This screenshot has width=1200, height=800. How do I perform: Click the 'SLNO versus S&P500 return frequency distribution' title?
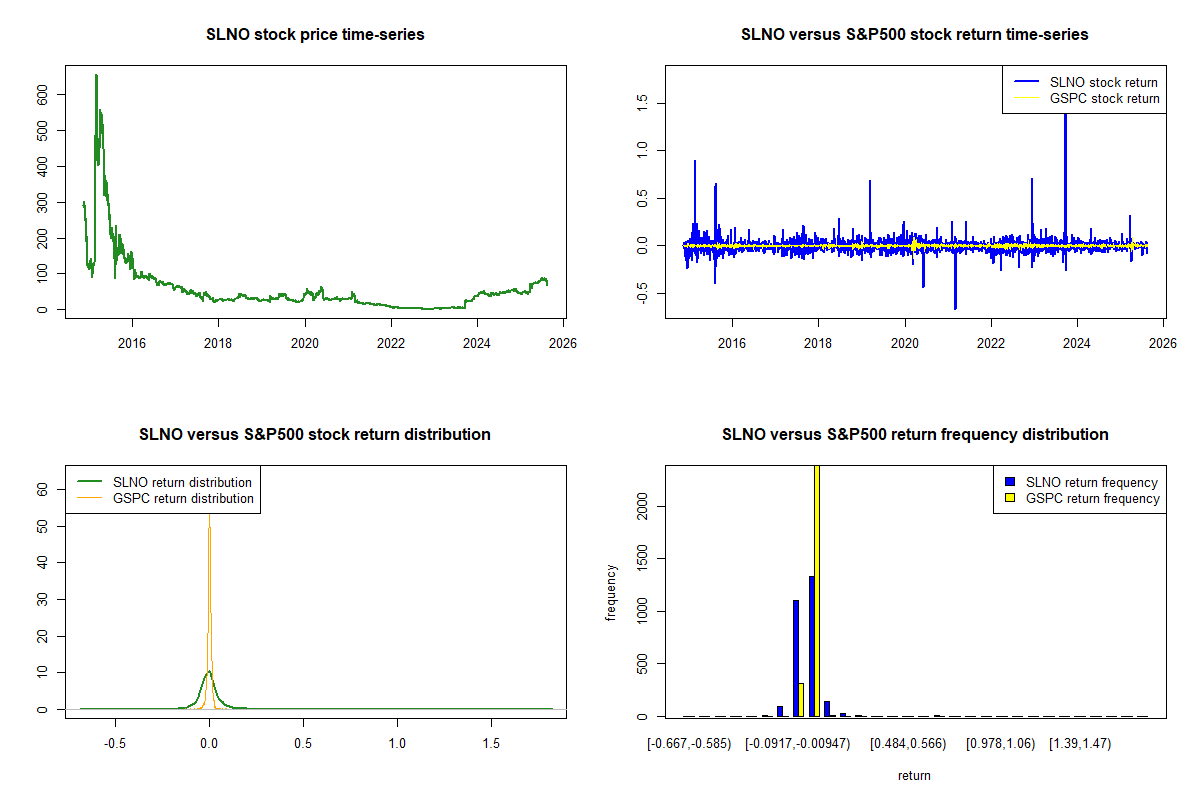(914, 435)
